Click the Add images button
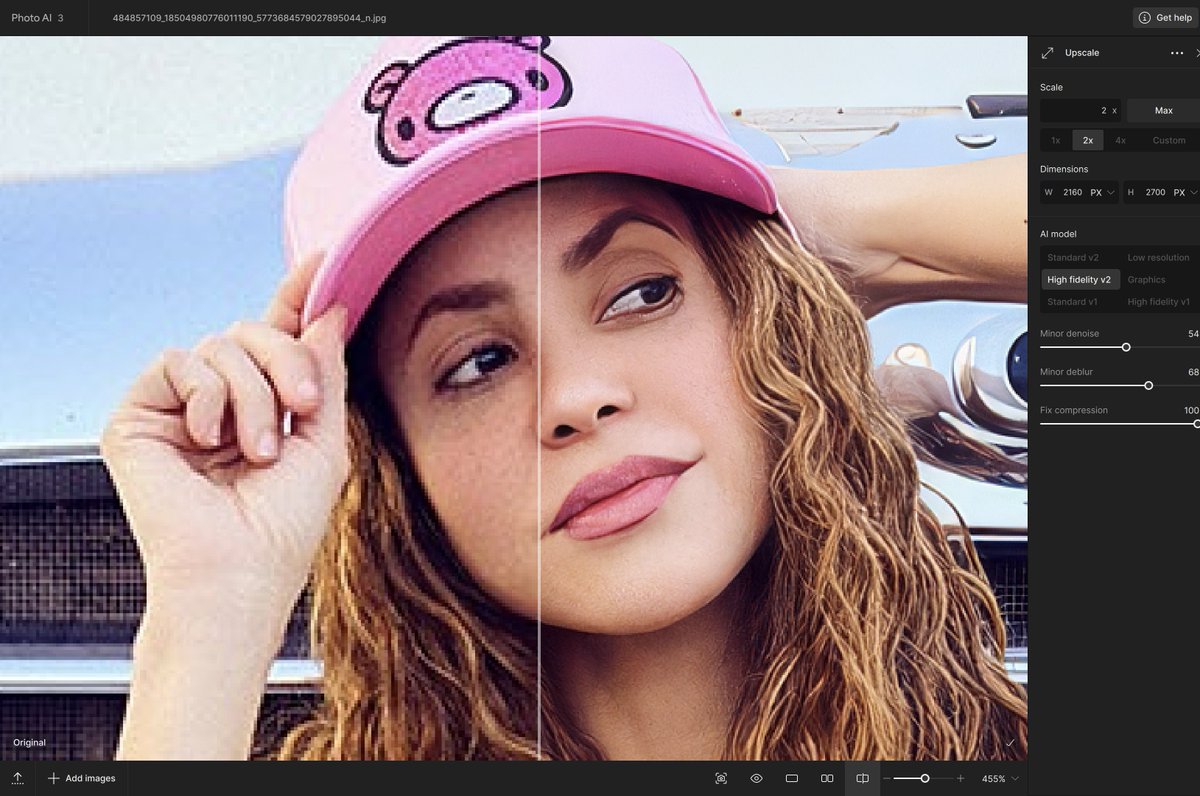 coord(81,778)
